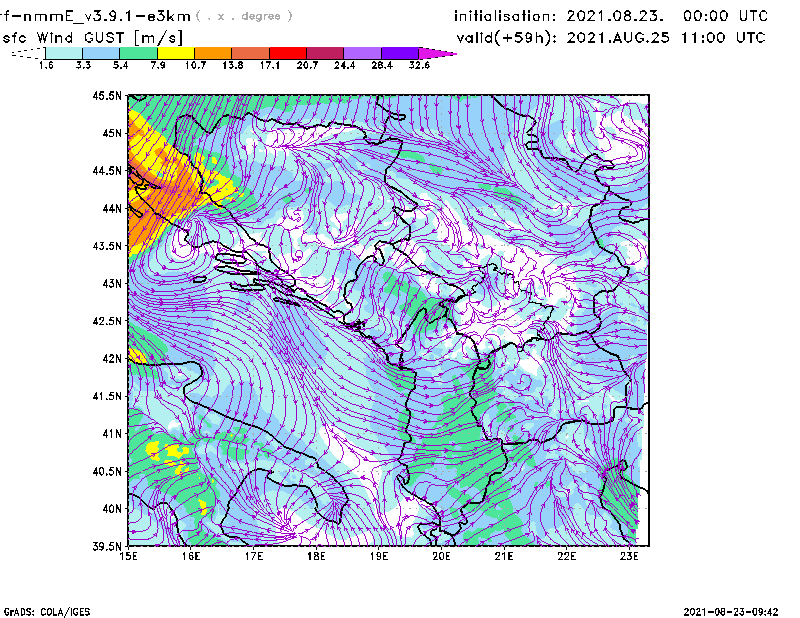Click the 'initialisation: 2021.08.23.' text
Viewport: 800px width, 618px height.
point(559,16)
